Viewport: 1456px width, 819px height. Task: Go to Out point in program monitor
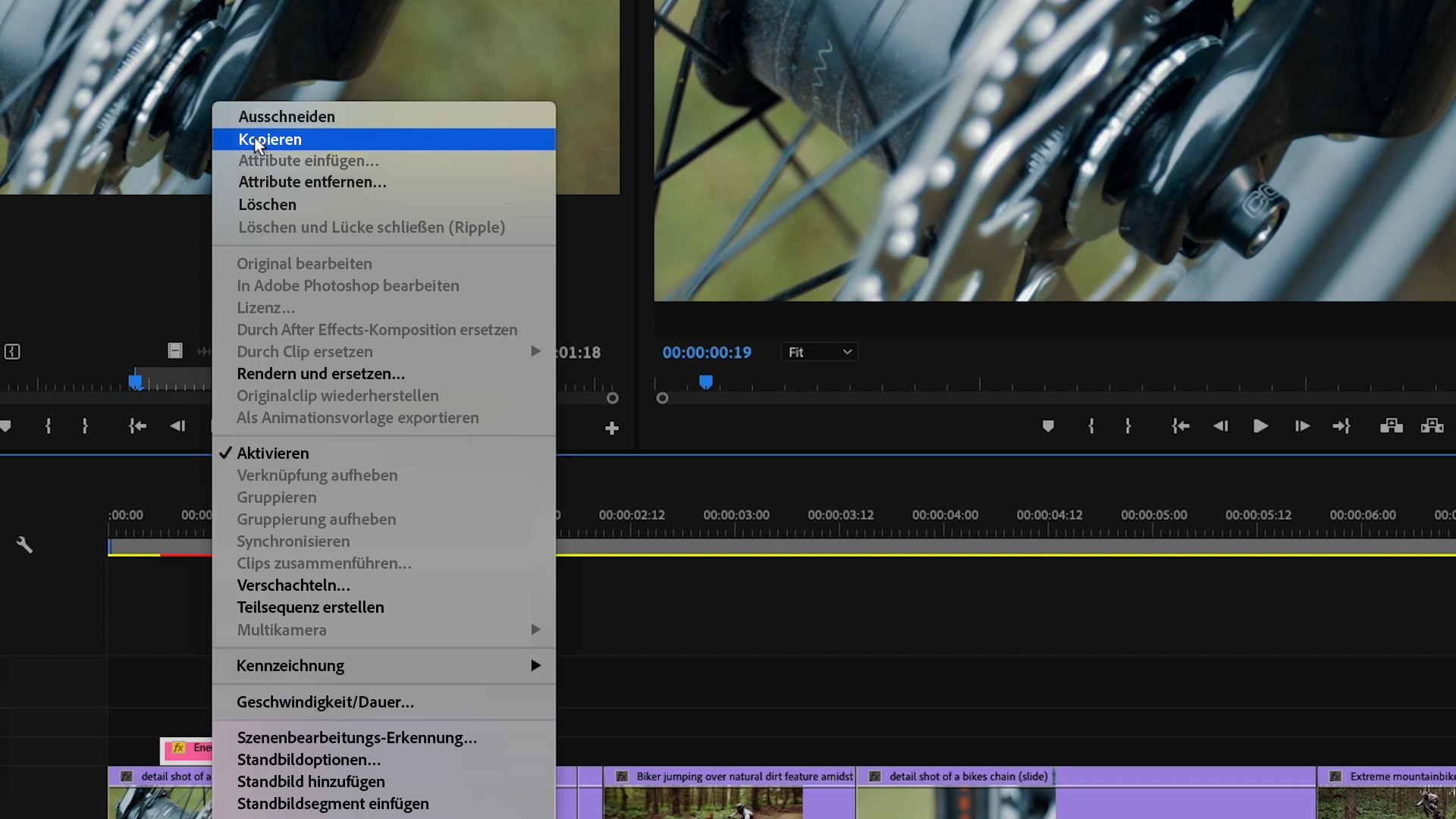pos(1341,426)
